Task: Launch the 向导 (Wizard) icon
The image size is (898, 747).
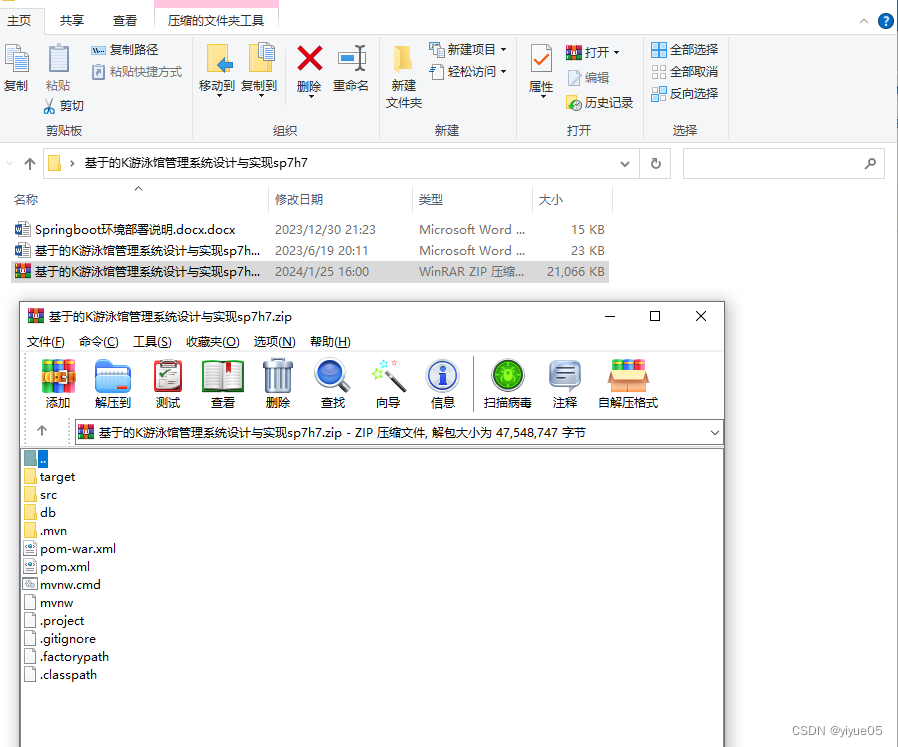Action: point(388,383)
